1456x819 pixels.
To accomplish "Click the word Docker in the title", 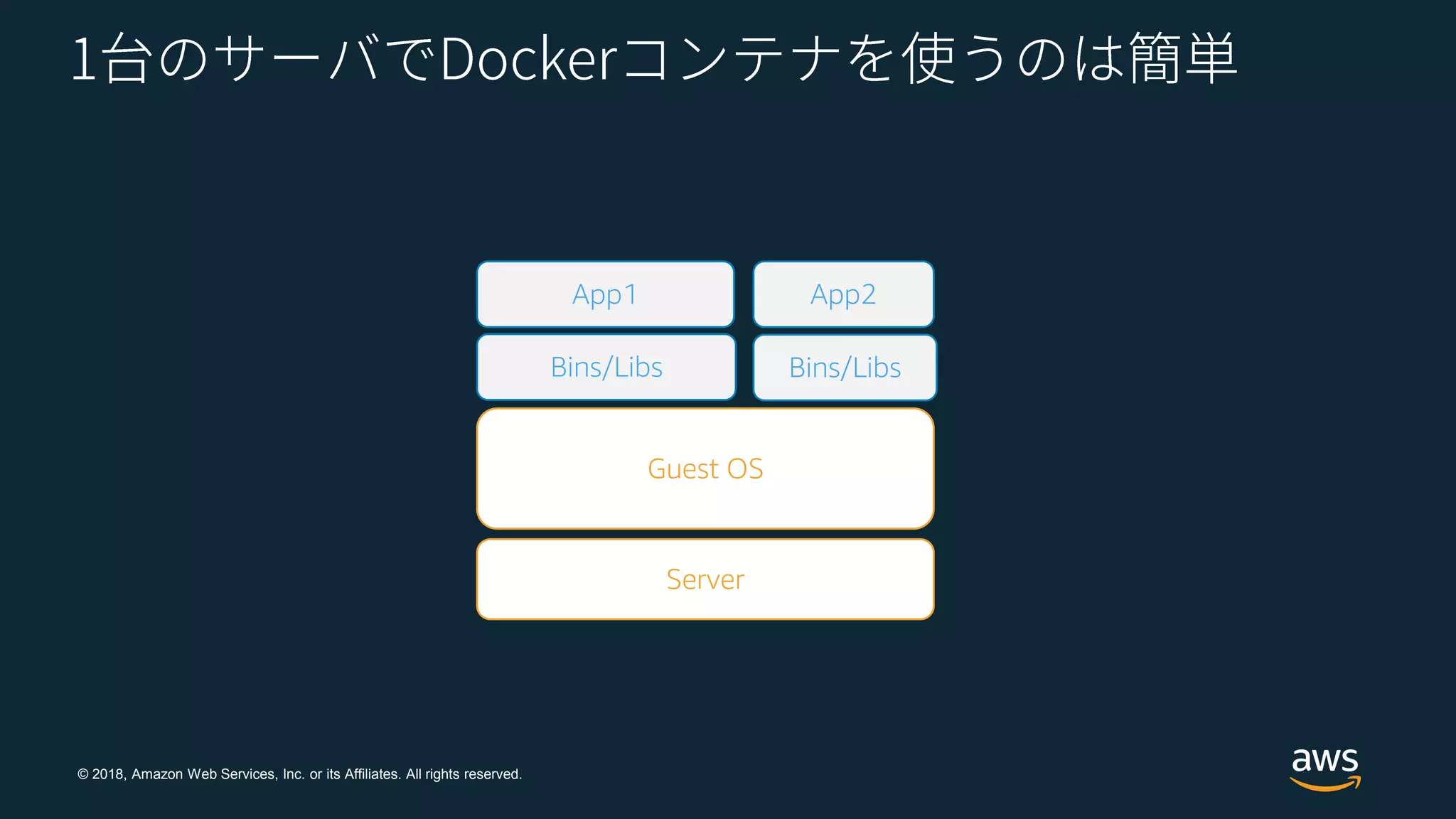I will point(529,58).
